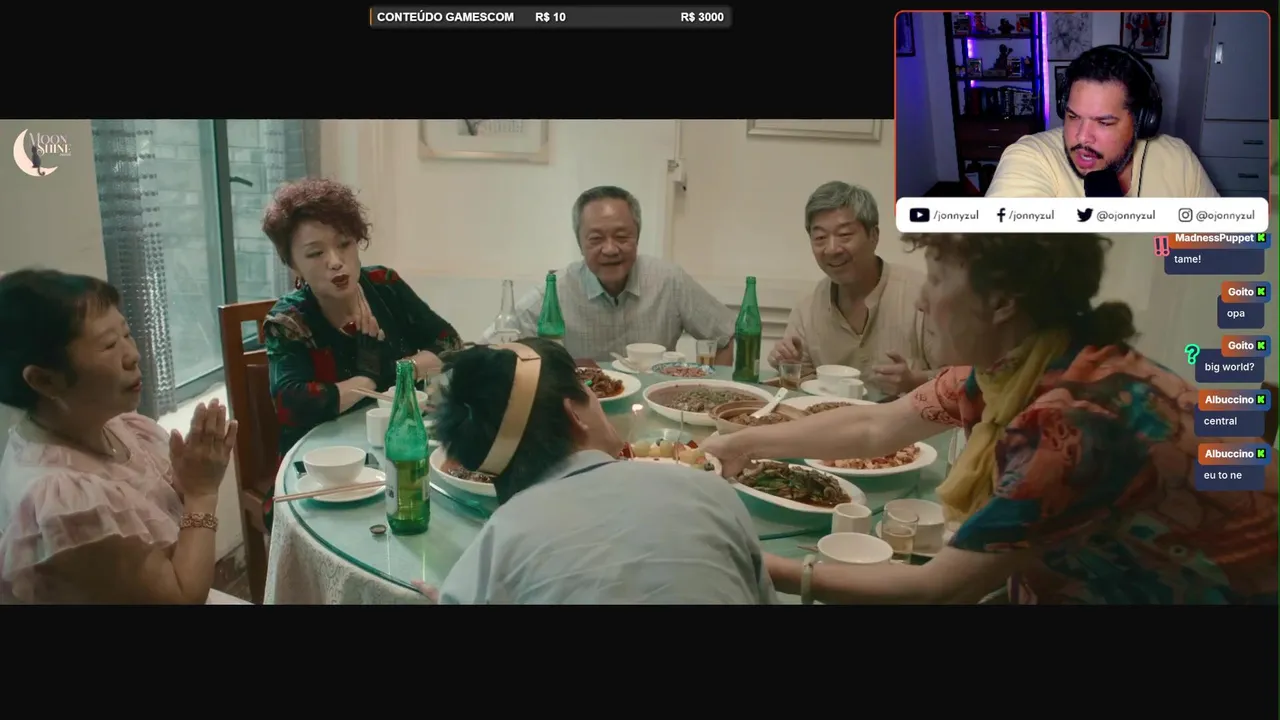Viewport: 1280px width, 720px height.
Task: Click the Goito username above "opa"
Action: tap(1240, 292)
